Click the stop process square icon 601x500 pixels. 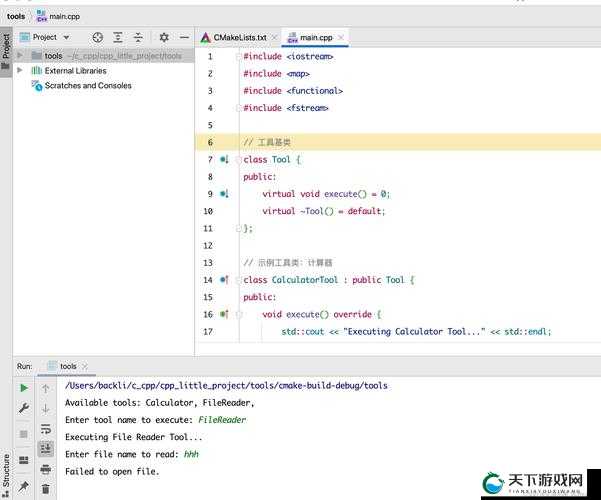(x=24, y=434)
